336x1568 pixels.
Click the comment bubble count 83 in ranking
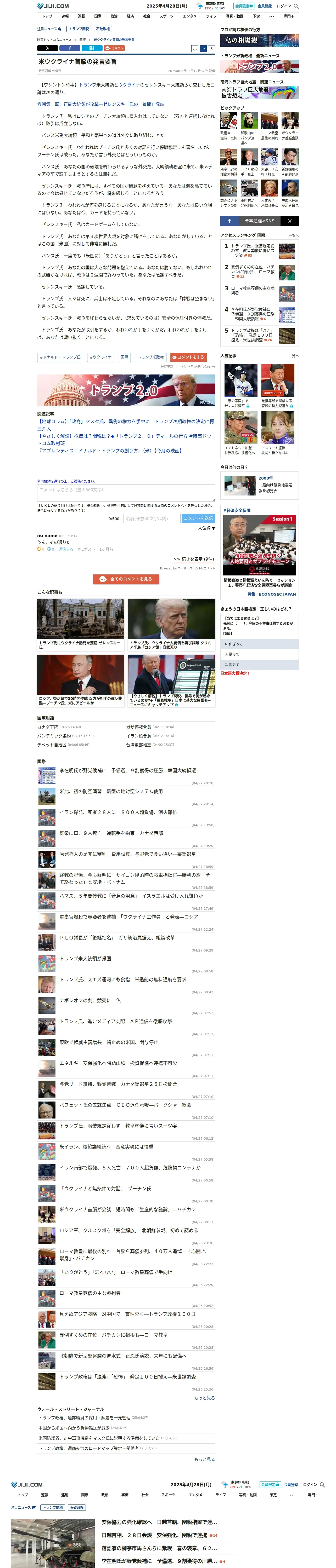click(x=248, y=256)
